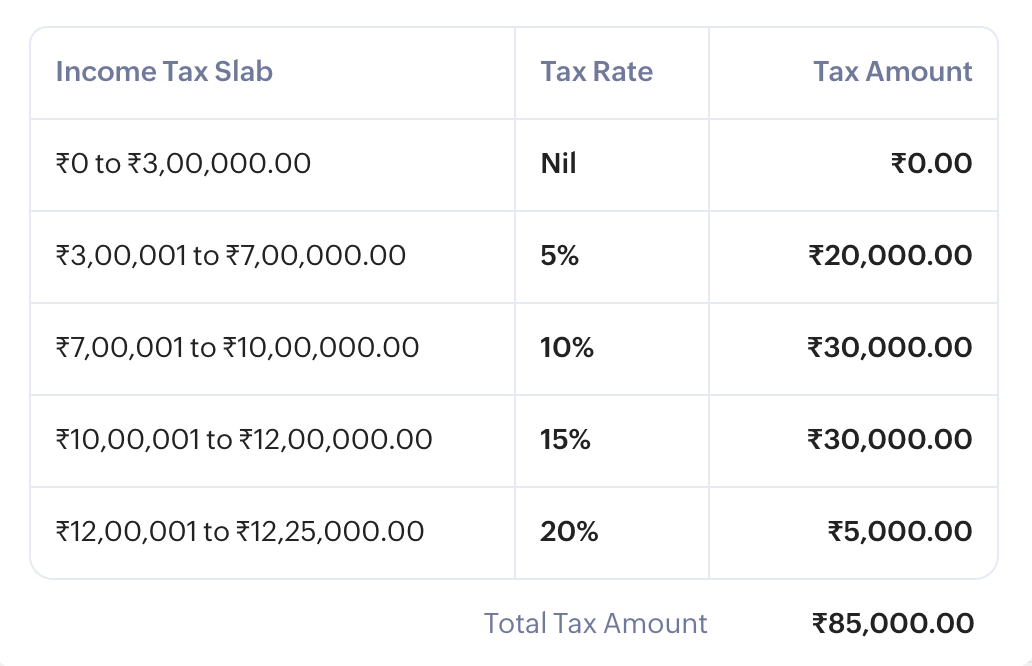Select the ₹0 to ₹3,00,000.00 slab cell
This screenshot has width=1032, height=666.
click(x=183, y=164)
